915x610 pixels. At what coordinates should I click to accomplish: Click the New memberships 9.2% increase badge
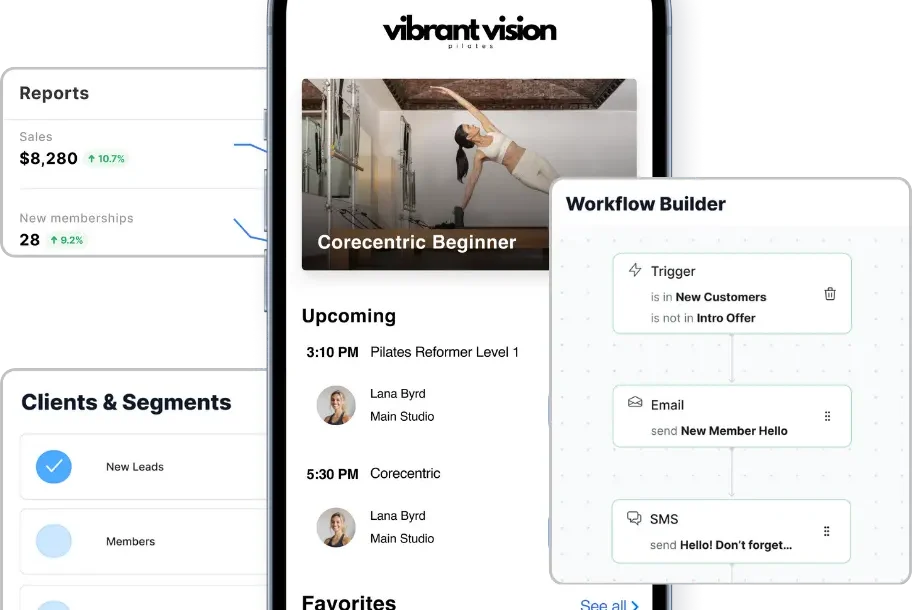67,240
